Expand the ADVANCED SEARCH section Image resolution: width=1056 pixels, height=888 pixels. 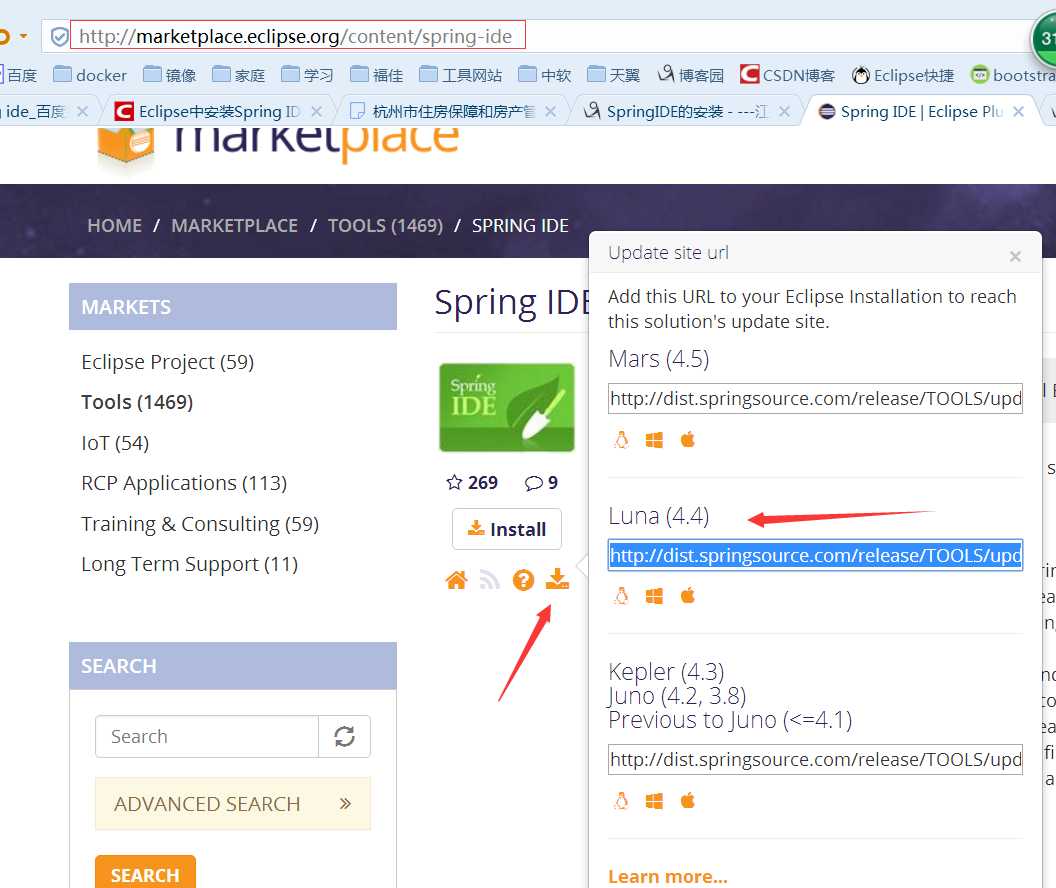pos(233,804)
